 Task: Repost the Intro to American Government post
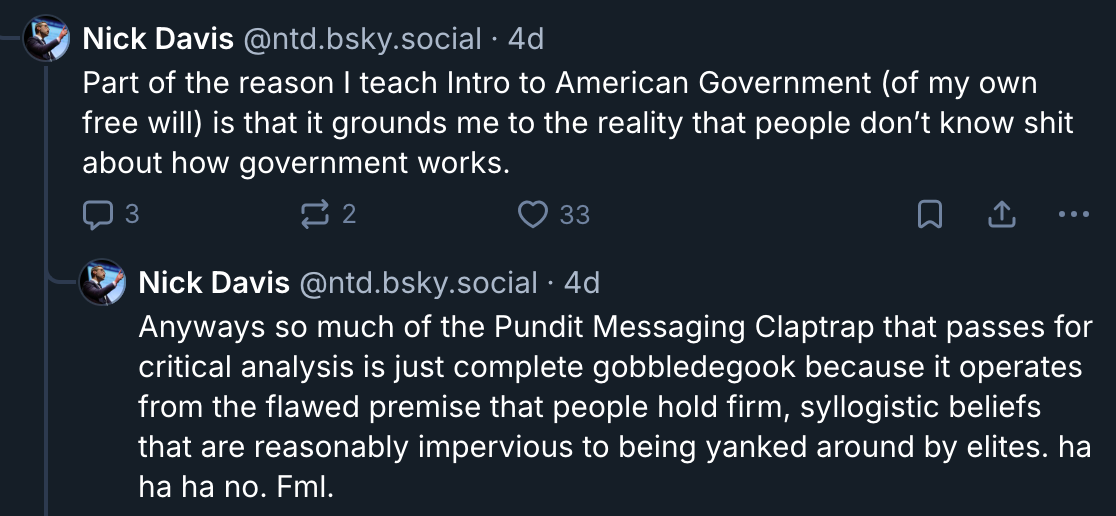[315, 214]
